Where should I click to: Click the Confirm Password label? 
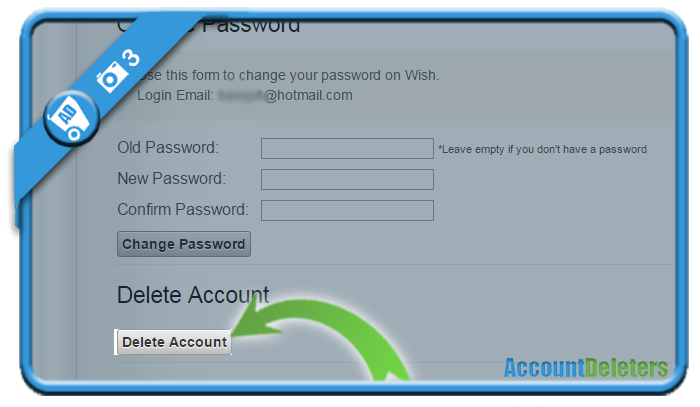(x=183, y=209)
